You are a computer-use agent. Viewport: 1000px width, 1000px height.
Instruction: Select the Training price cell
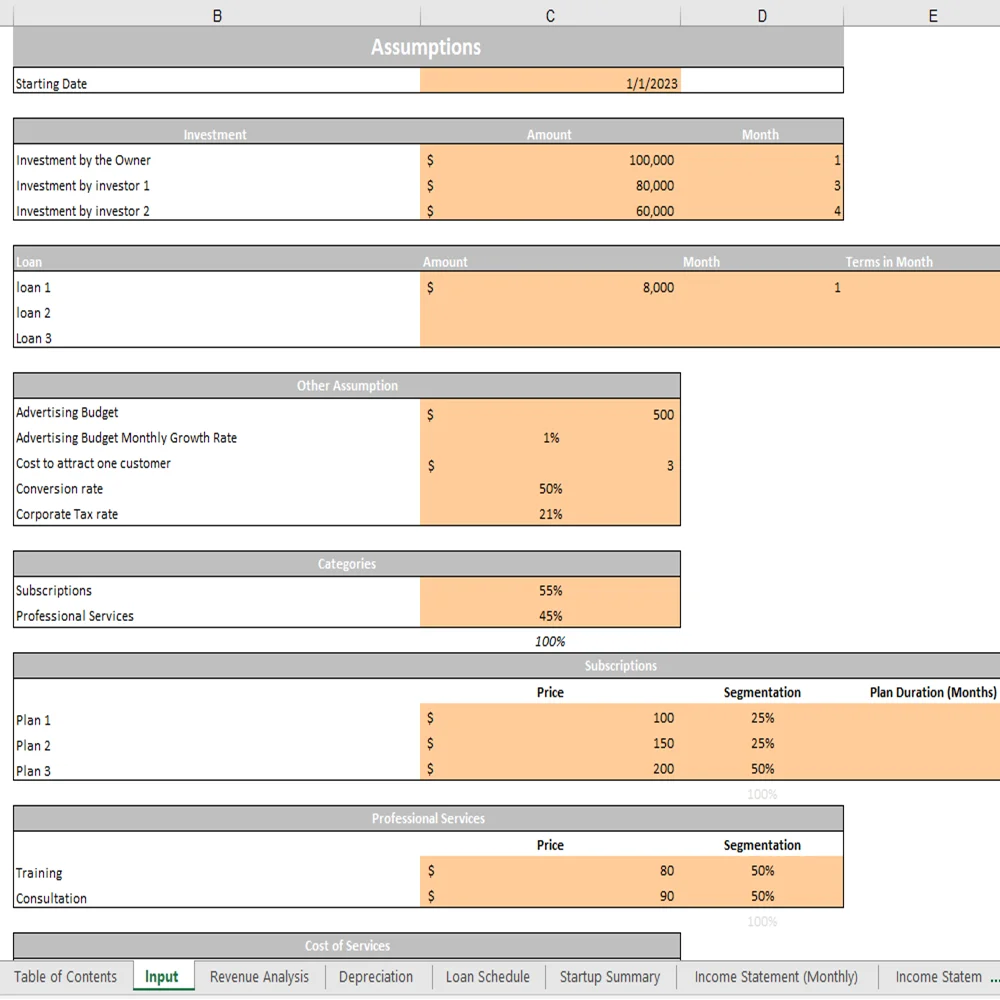[x=550, y=872]
